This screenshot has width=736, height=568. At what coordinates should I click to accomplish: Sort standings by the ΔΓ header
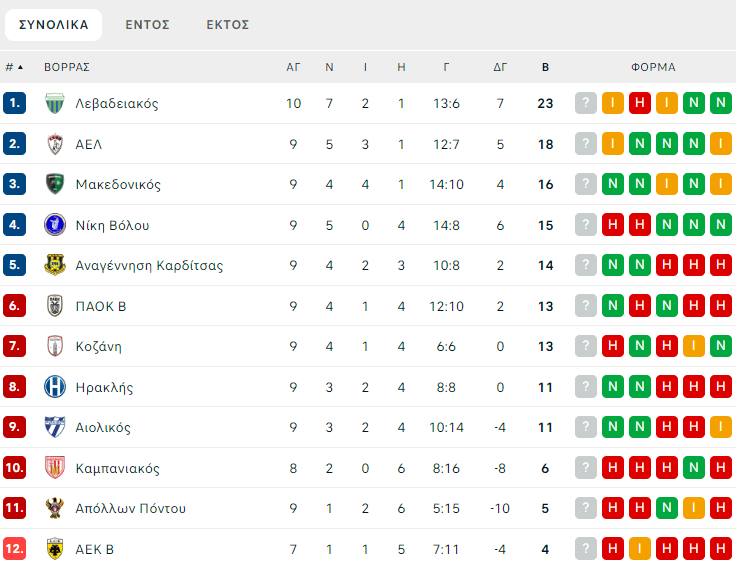click(x=500, y=67)
